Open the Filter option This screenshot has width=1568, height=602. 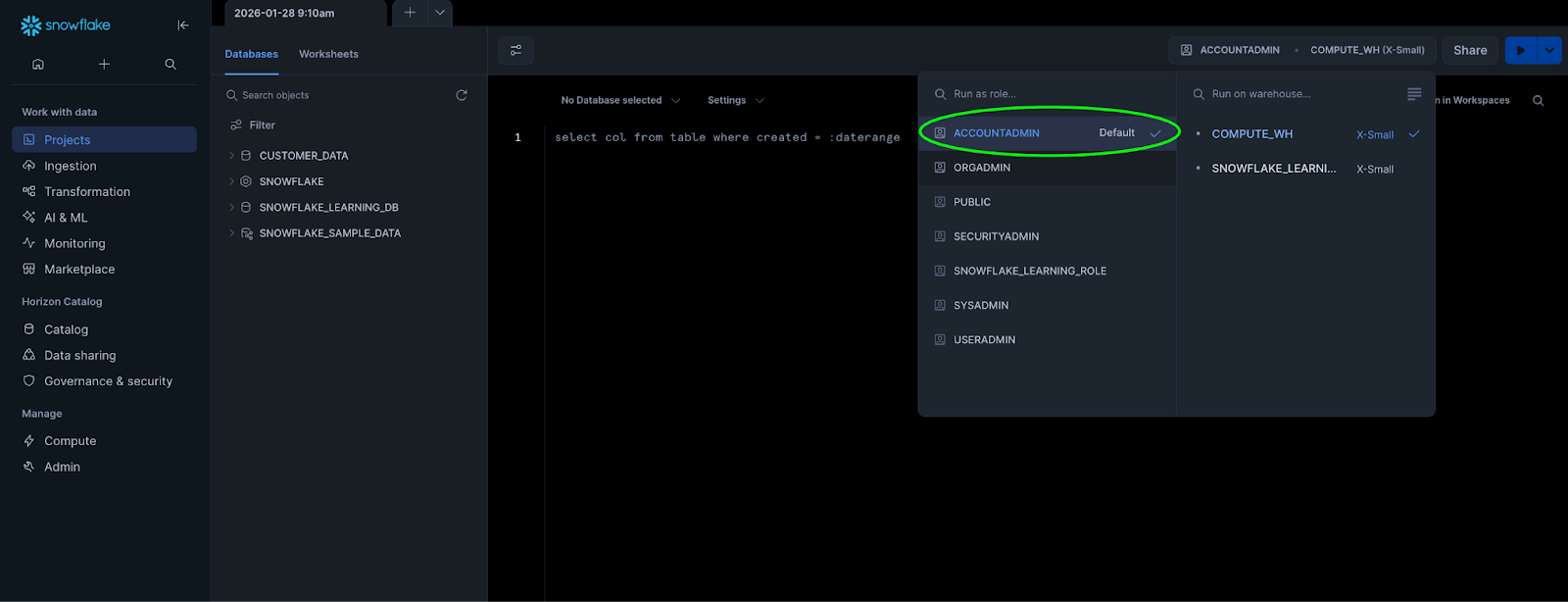pos(253,125)
